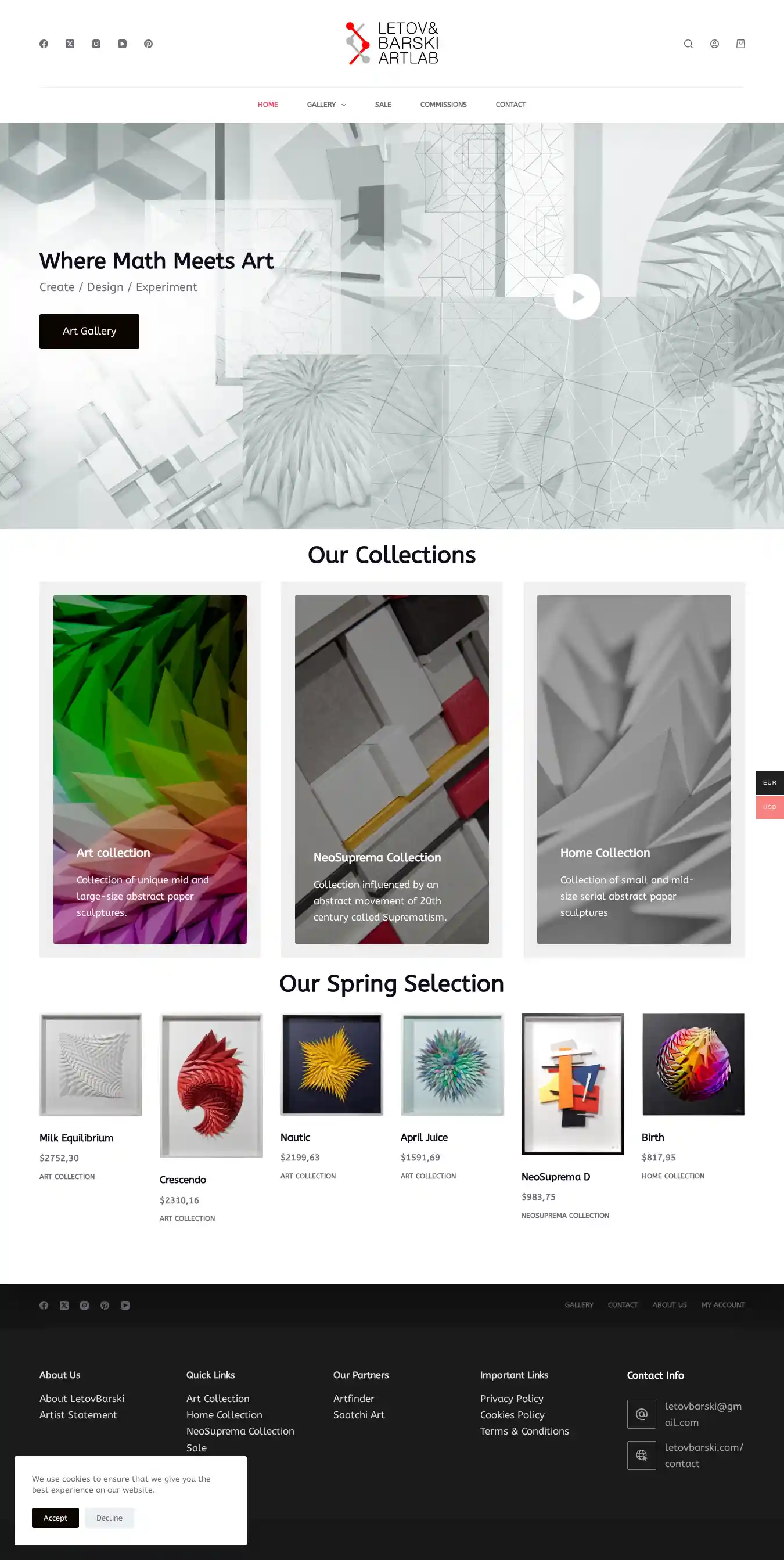Accept the cookies notice

55,1518
